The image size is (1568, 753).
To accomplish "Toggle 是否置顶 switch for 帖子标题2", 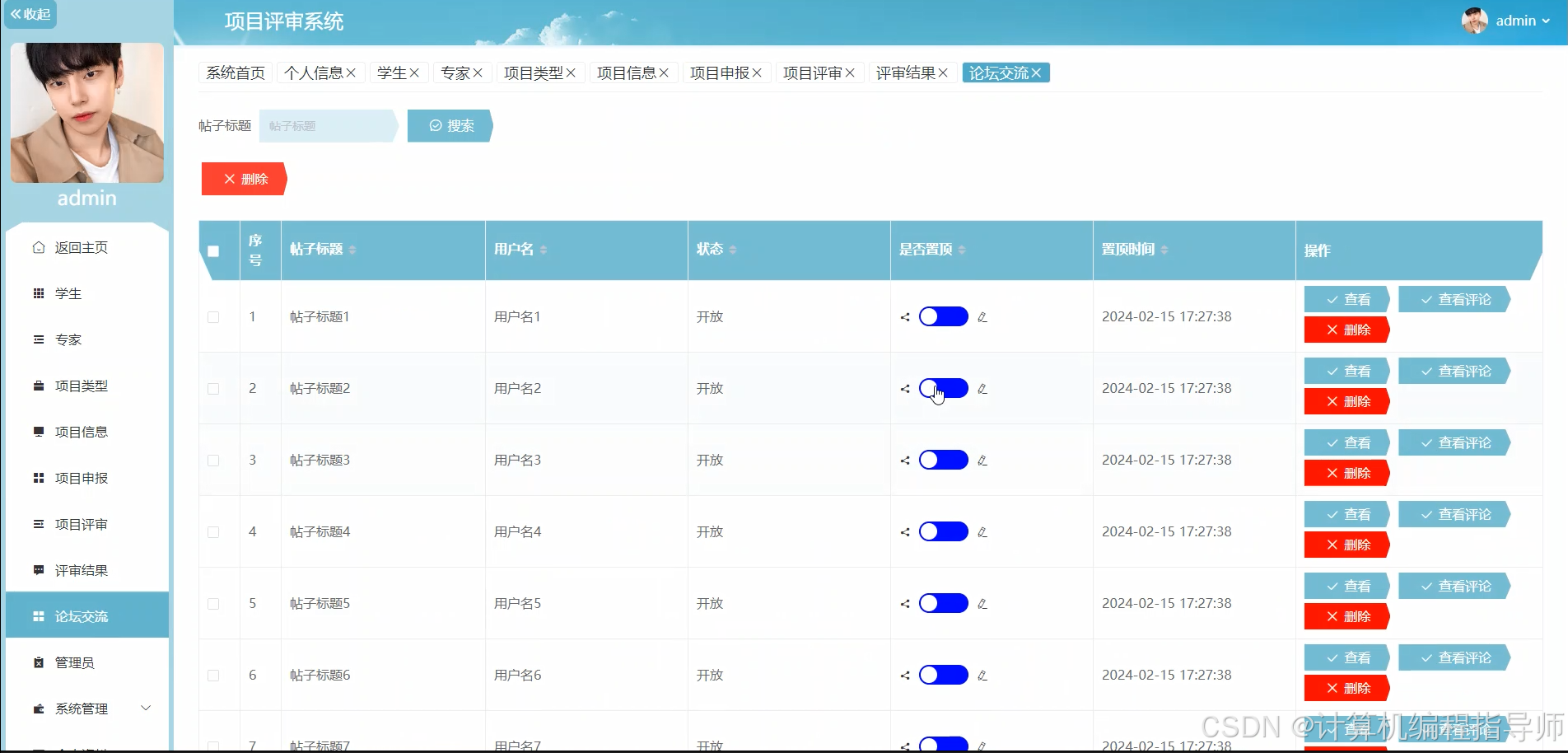I will [x=944, y=388].
